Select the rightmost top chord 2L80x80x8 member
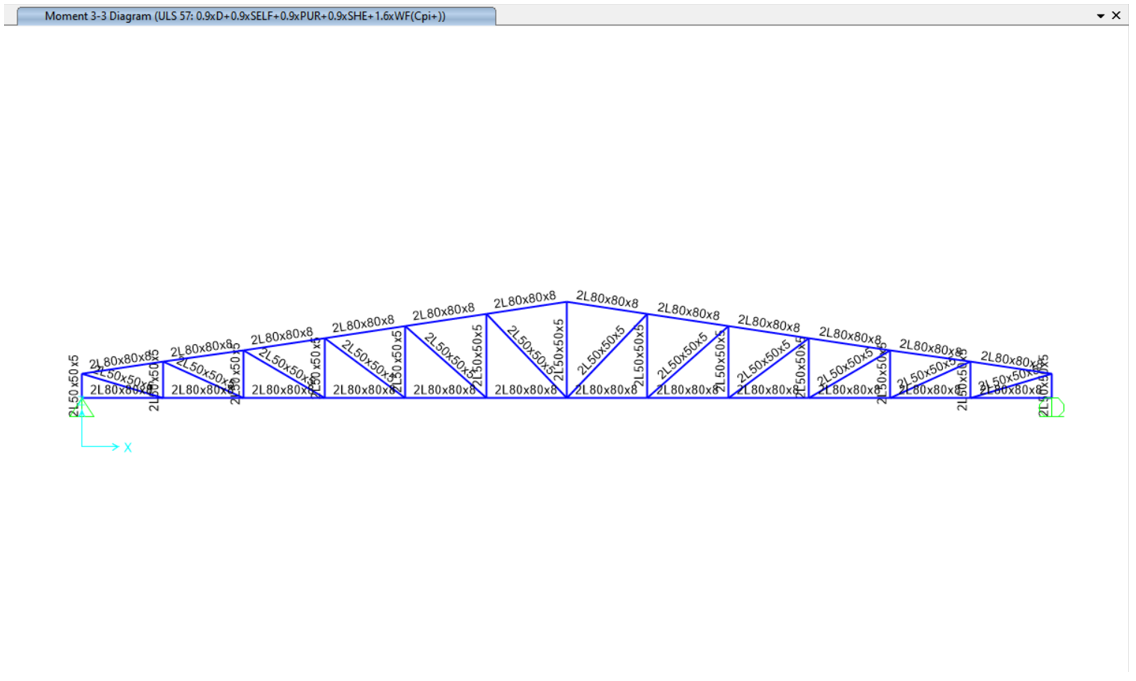Screen dimensions: 1136x681 point(1011,368)
